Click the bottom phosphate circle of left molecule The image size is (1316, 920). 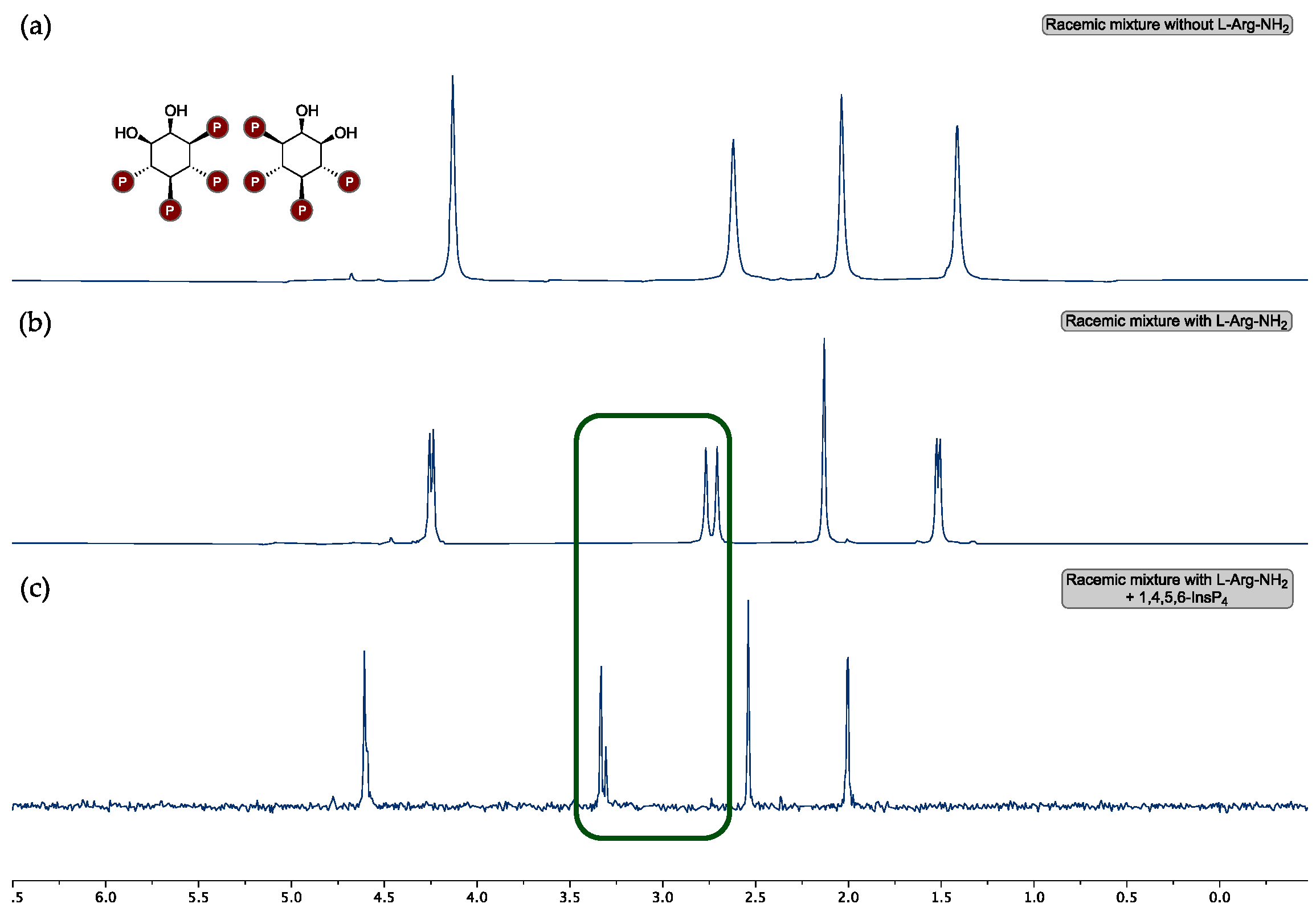(x=170, y=210)
